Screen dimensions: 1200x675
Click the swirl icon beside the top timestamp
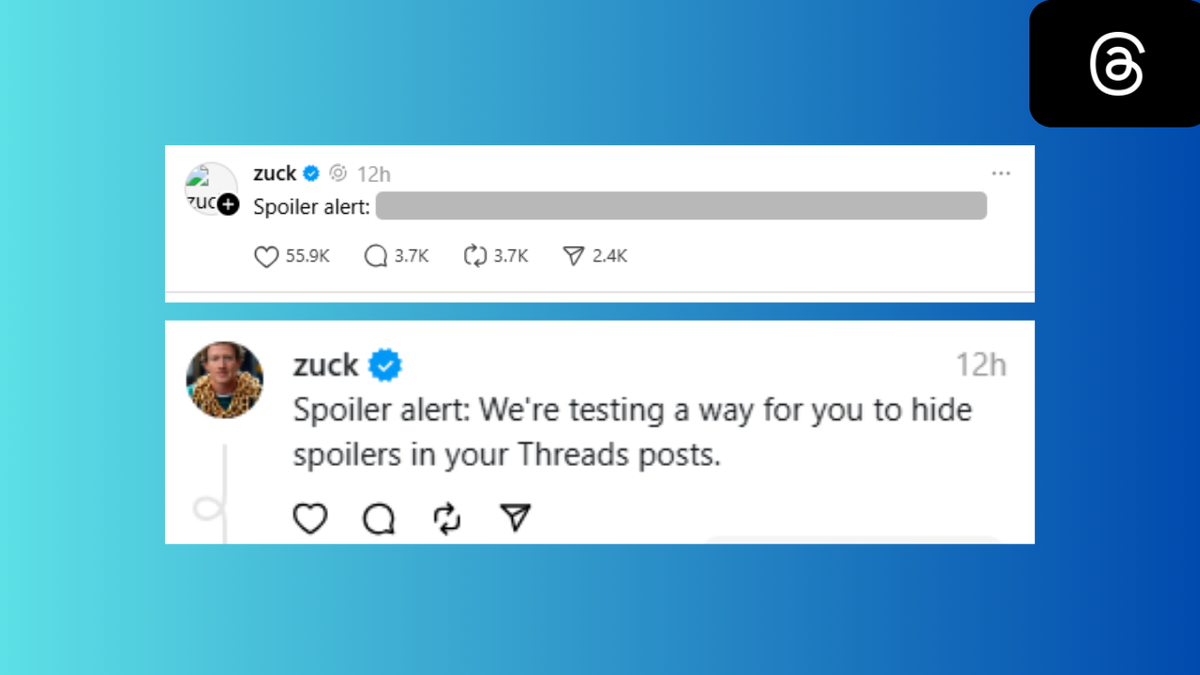point(338,174)
